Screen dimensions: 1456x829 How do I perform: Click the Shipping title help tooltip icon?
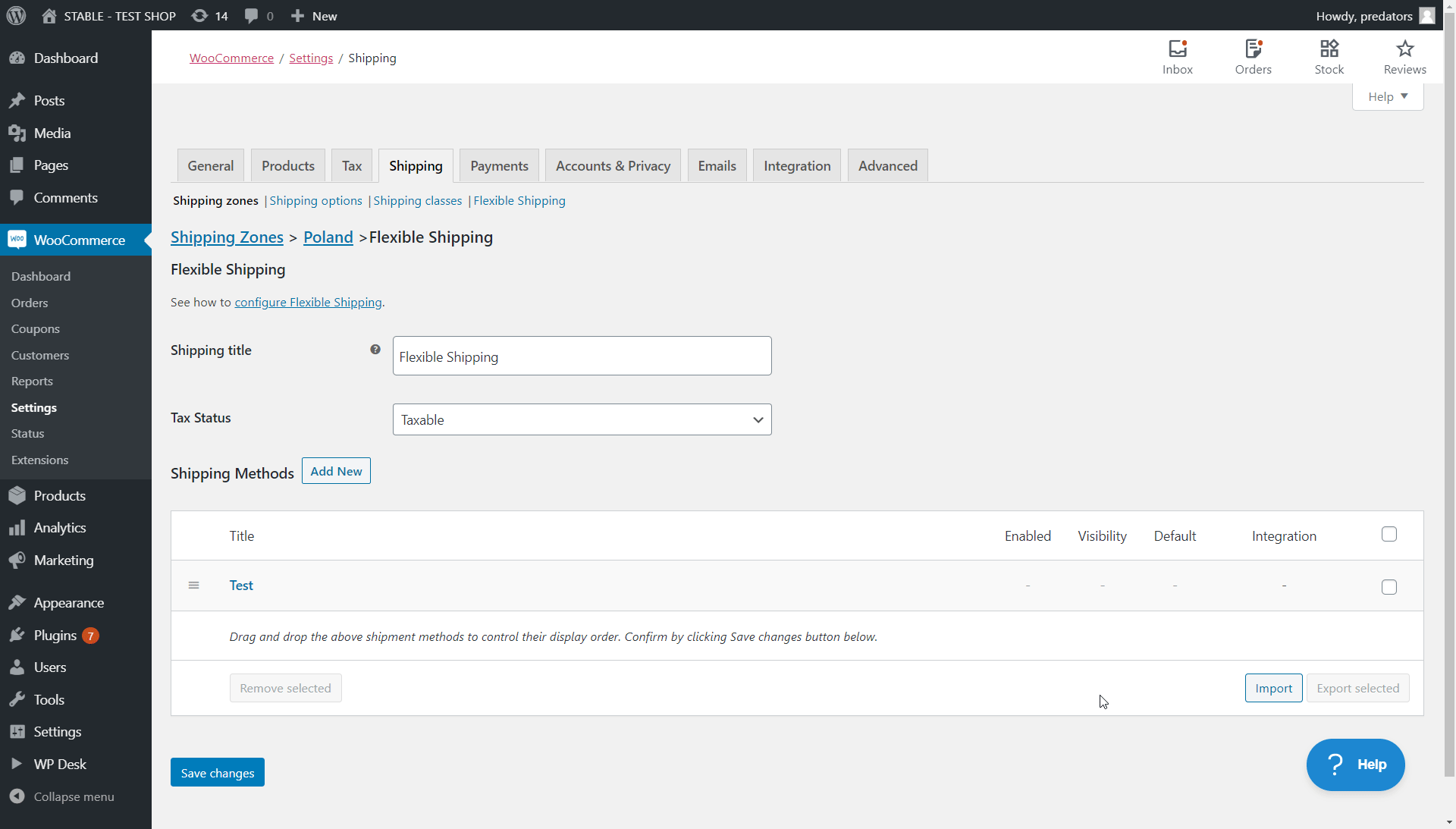pos(375,350)
